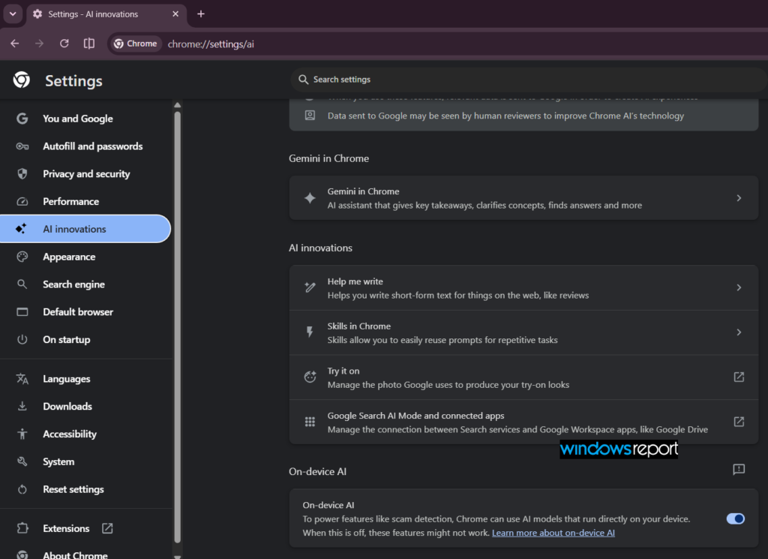The width and height of the screenshot is (768, 559).
Task: Click the back navigation arrow
Action: coord(15,44)
